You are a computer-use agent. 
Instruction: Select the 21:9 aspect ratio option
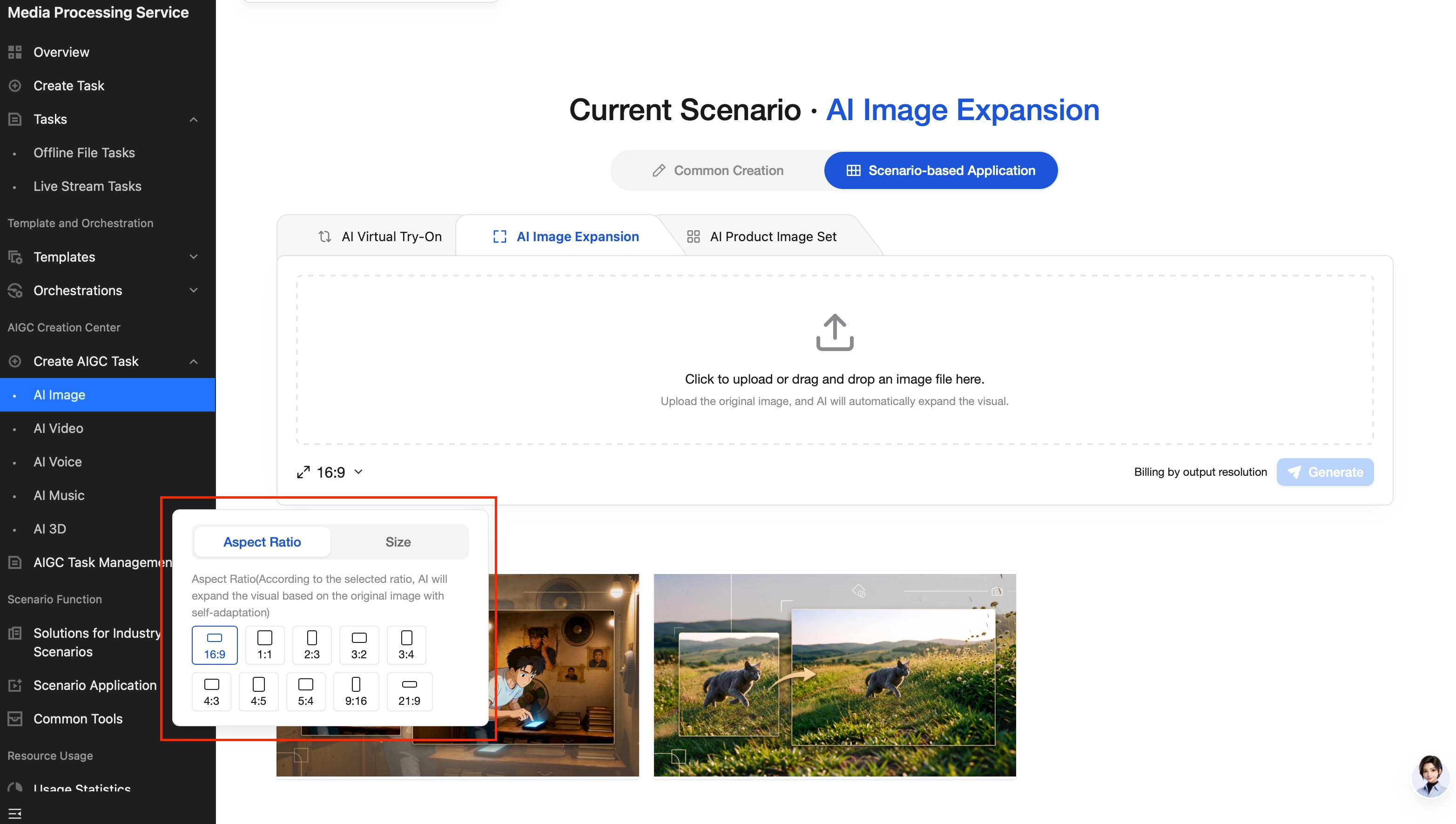(x=409, y=691)
